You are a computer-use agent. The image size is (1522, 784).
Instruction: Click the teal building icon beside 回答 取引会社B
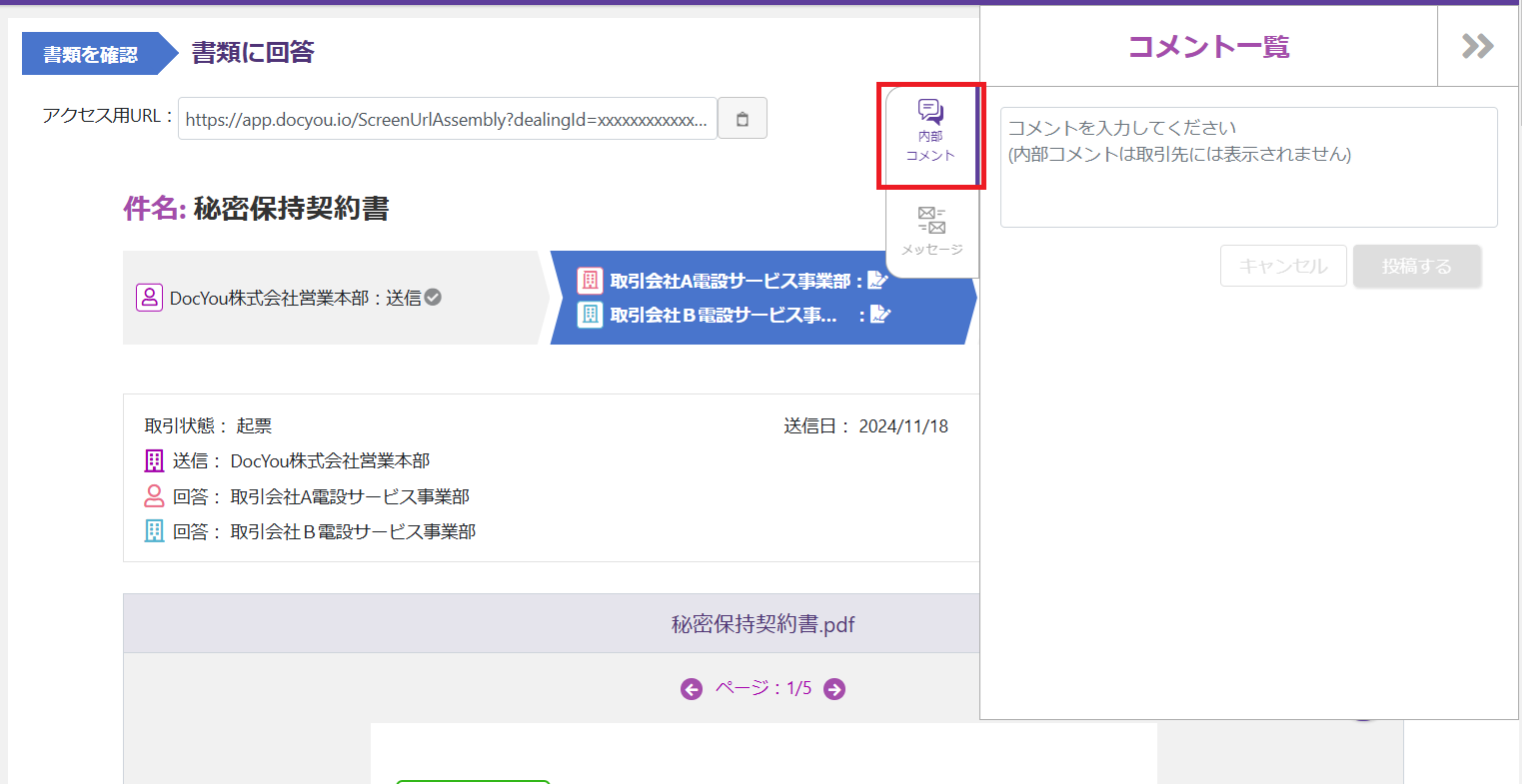coord(154,531)
